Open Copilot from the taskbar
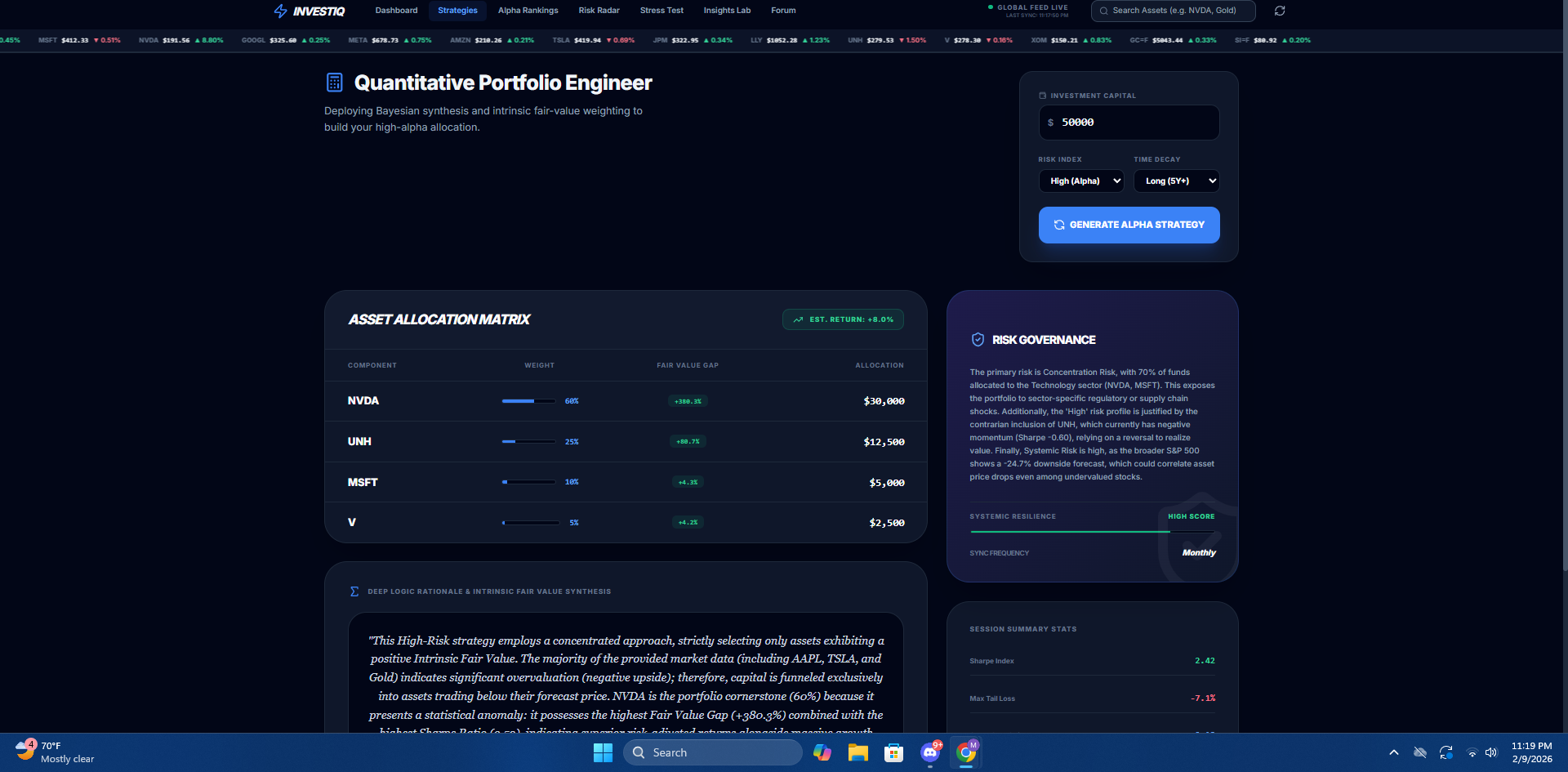This screenshot has height=772, width=1568. [x=822, y=752]
